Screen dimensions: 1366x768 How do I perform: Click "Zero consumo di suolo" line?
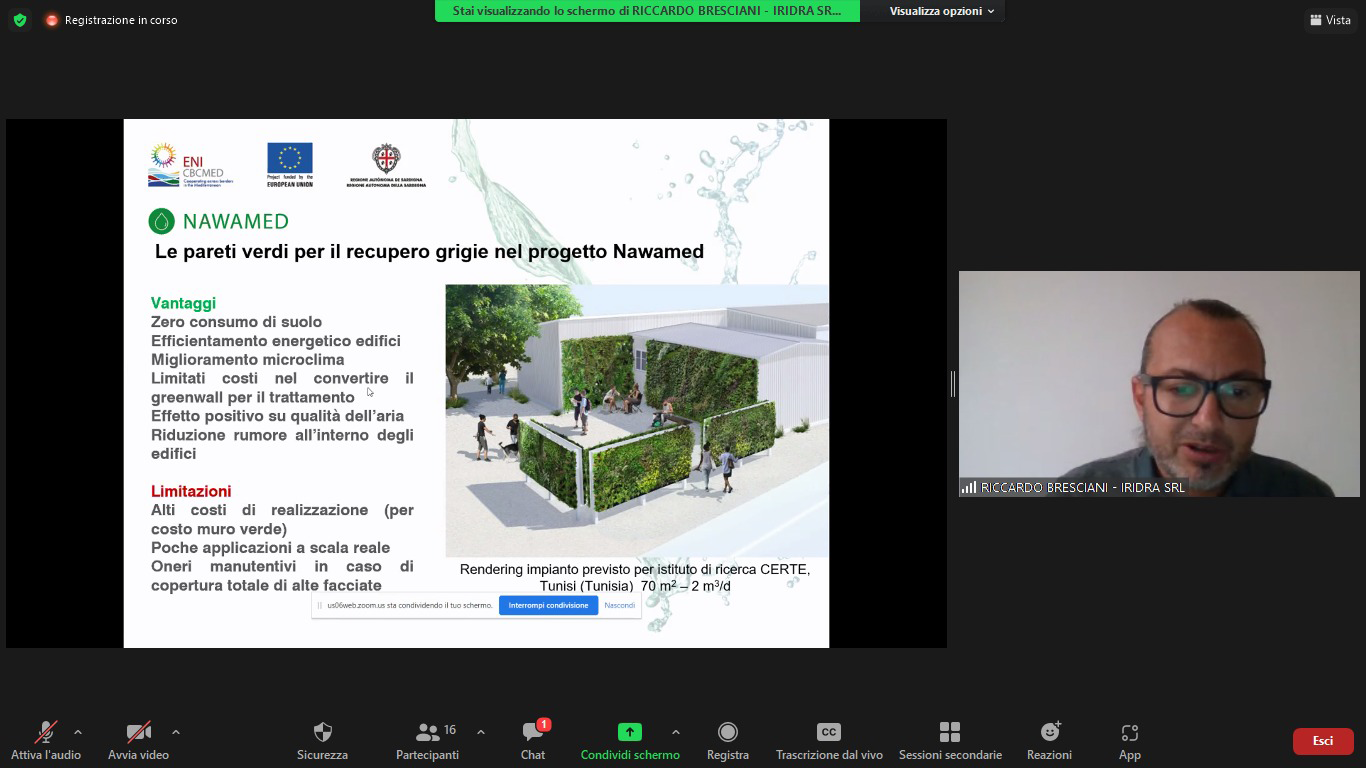(x=236, y=322)
